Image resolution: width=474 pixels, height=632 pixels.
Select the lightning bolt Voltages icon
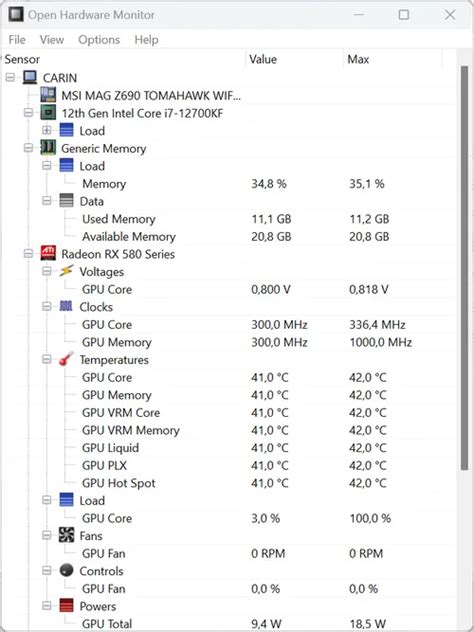pyautogui.click(x=67, y=271)
